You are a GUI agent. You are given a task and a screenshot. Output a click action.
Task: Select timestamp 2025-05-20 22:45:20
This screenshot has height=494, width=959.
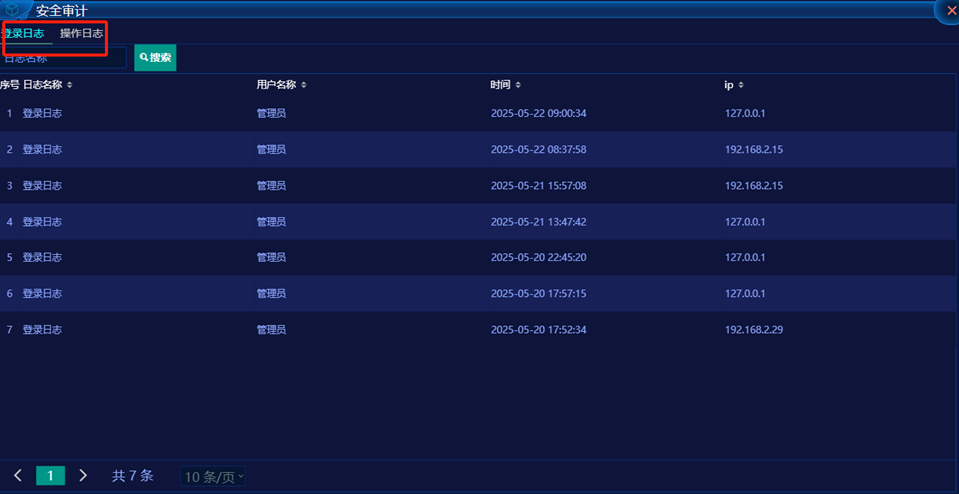pos(539,257)
